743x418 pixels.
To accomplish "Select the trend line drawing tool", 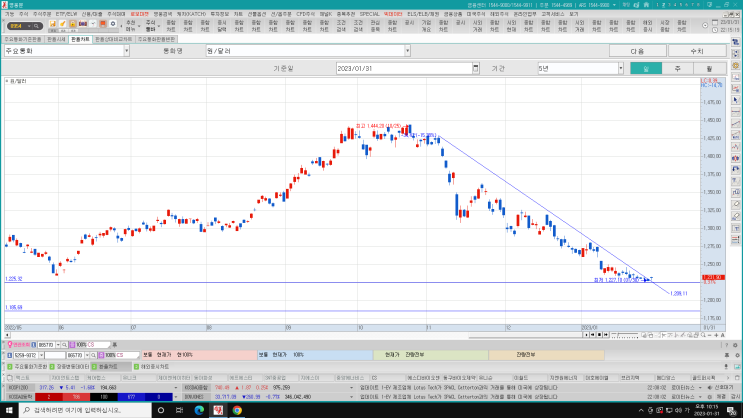I will click(735, 123).
